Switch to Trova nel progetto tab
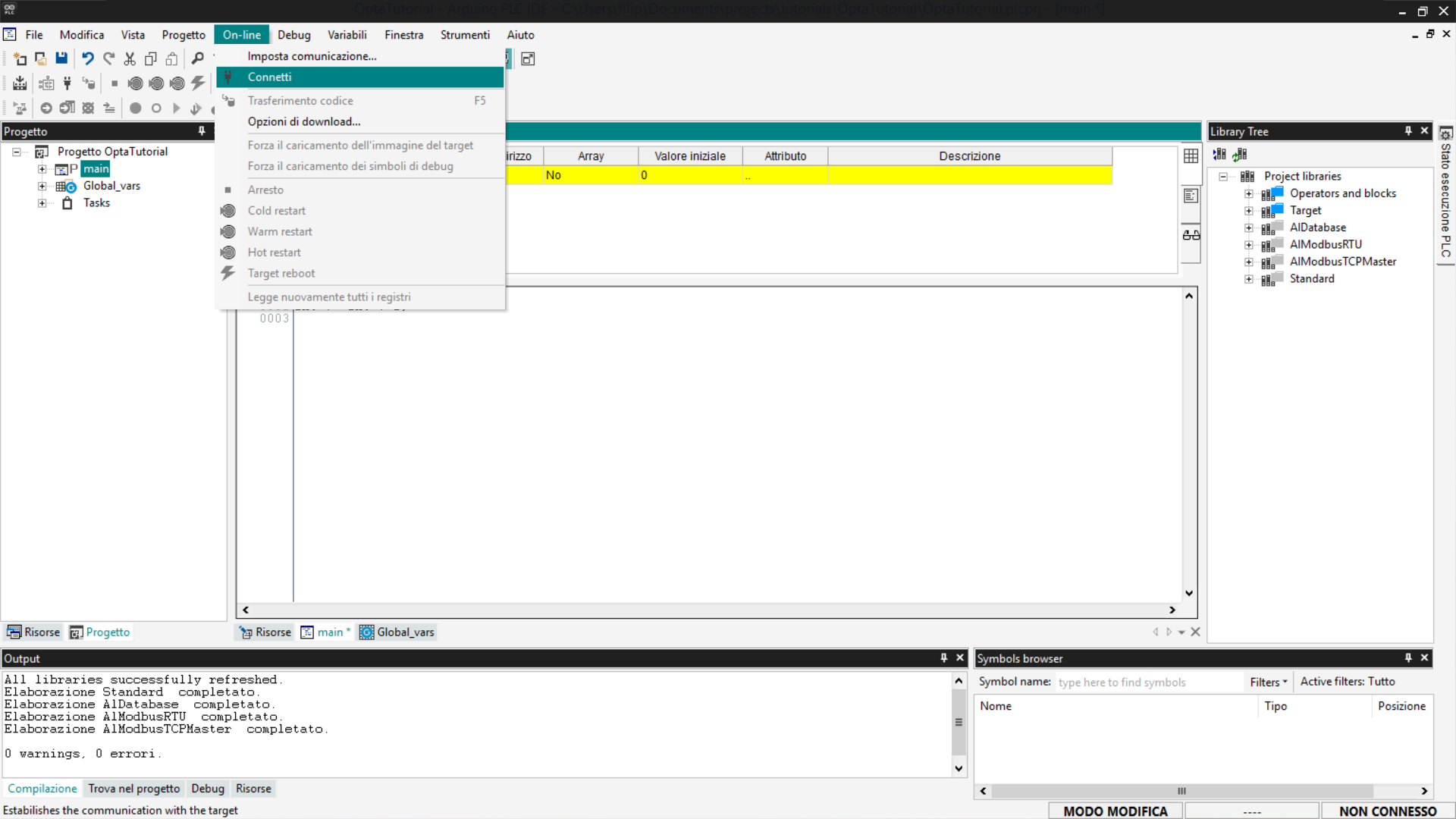This screenshot has height=819, width=1456. click(x=133, y=789)
